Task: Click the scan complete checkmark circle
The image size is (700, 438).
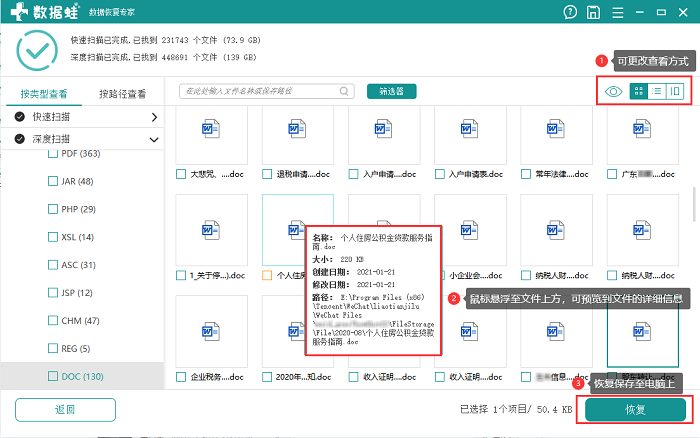Action: point(37,50)
